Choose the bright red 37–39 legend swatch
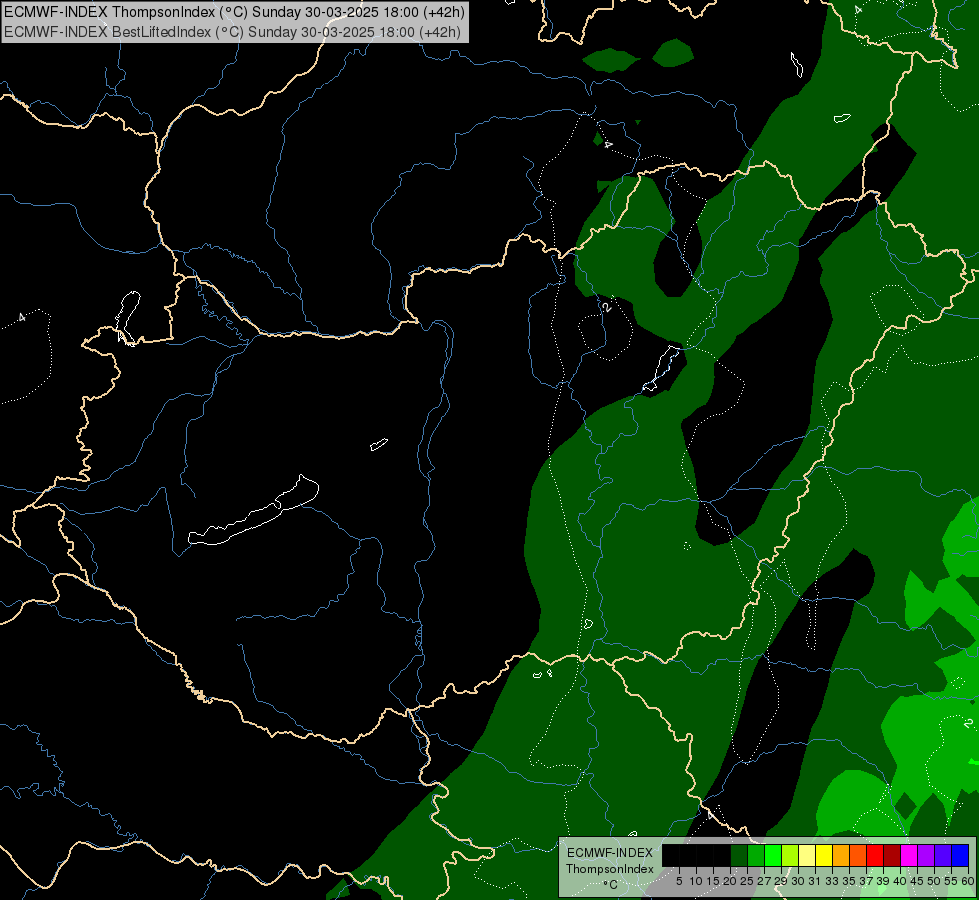 875,856
